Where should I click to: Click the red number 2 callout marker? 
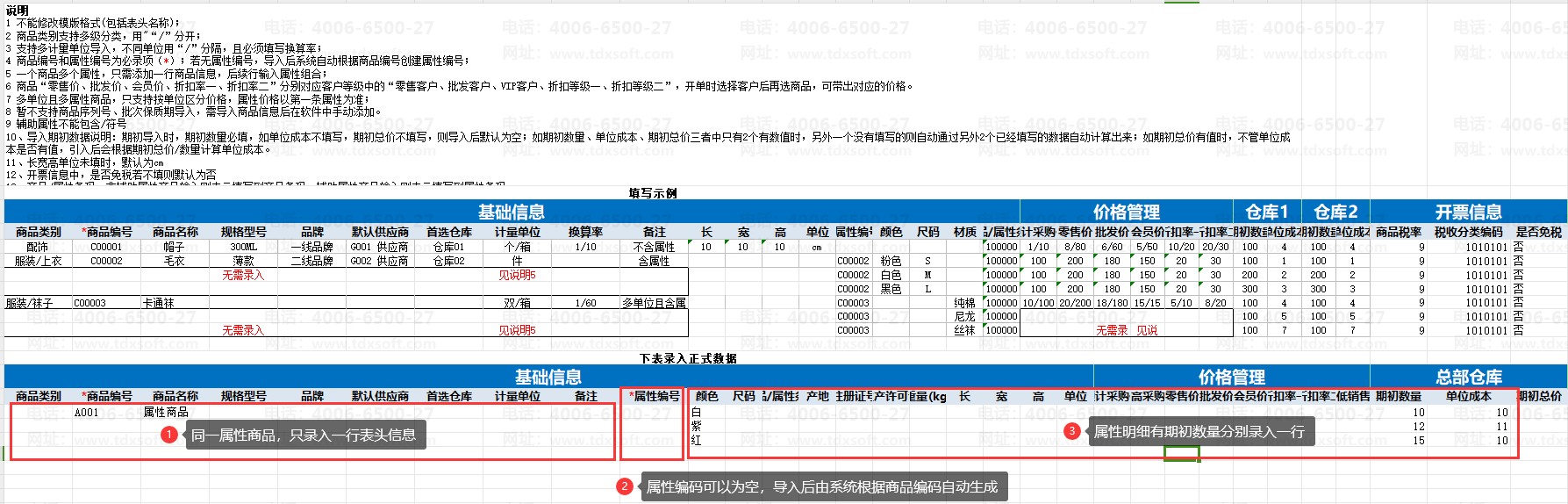click(625, 486)
